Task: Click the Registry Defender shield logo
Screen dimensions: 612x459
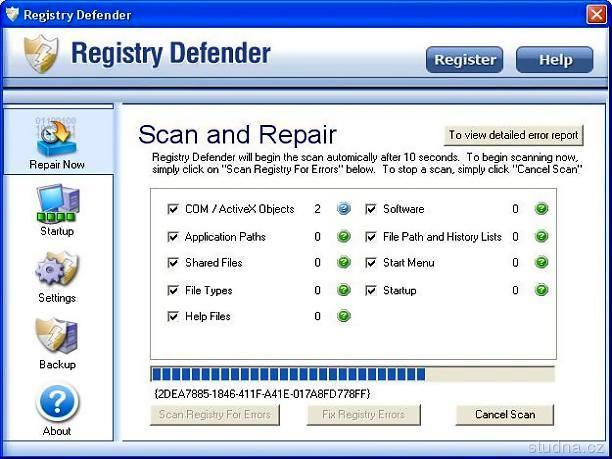Action: pos(41,53)
